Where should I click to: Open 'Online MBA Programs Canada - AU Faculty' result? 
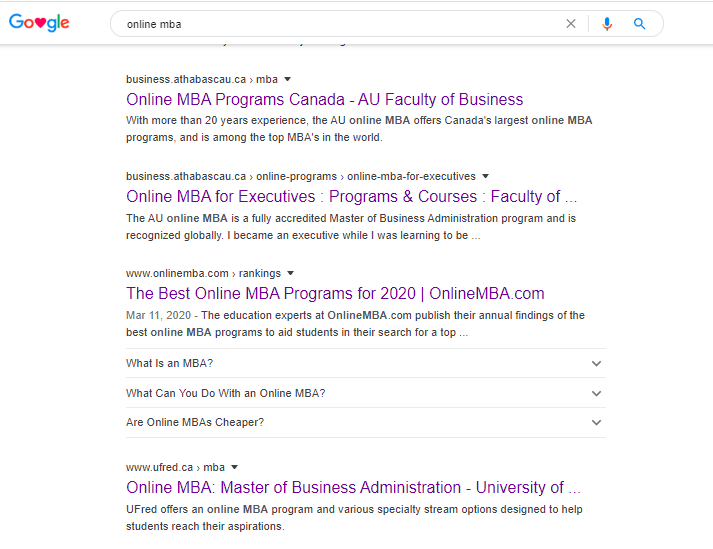[x=325, y=99]
